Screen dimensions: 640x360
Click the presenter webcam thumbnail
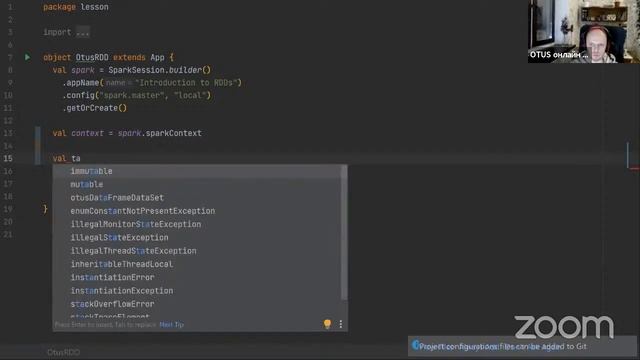(x=584, y=31)
